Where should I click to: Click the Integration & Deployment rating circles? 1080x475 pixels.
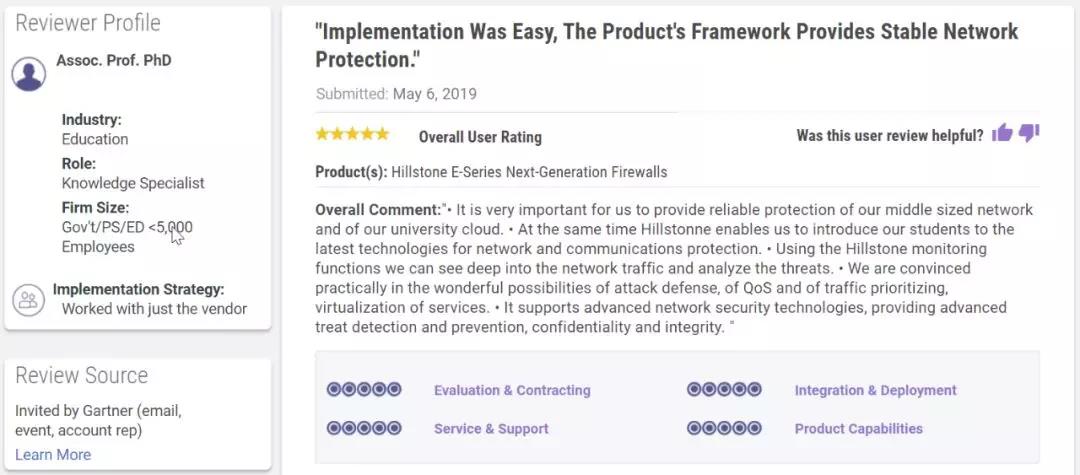coord(724,390)
